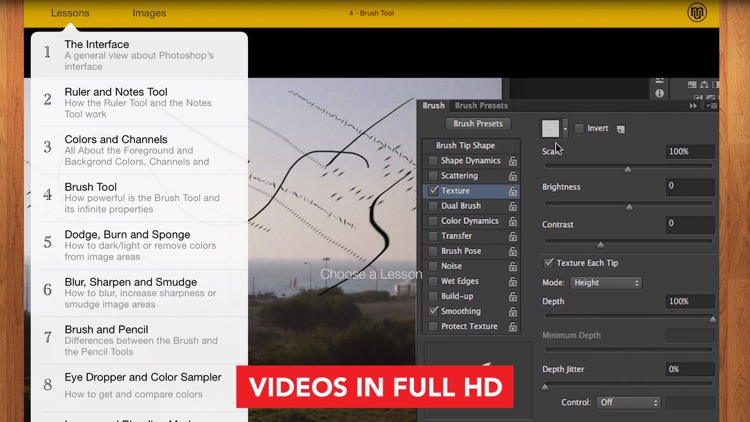
Task: Collapse the Brush panel with double arrows
Action: [693, 106]
